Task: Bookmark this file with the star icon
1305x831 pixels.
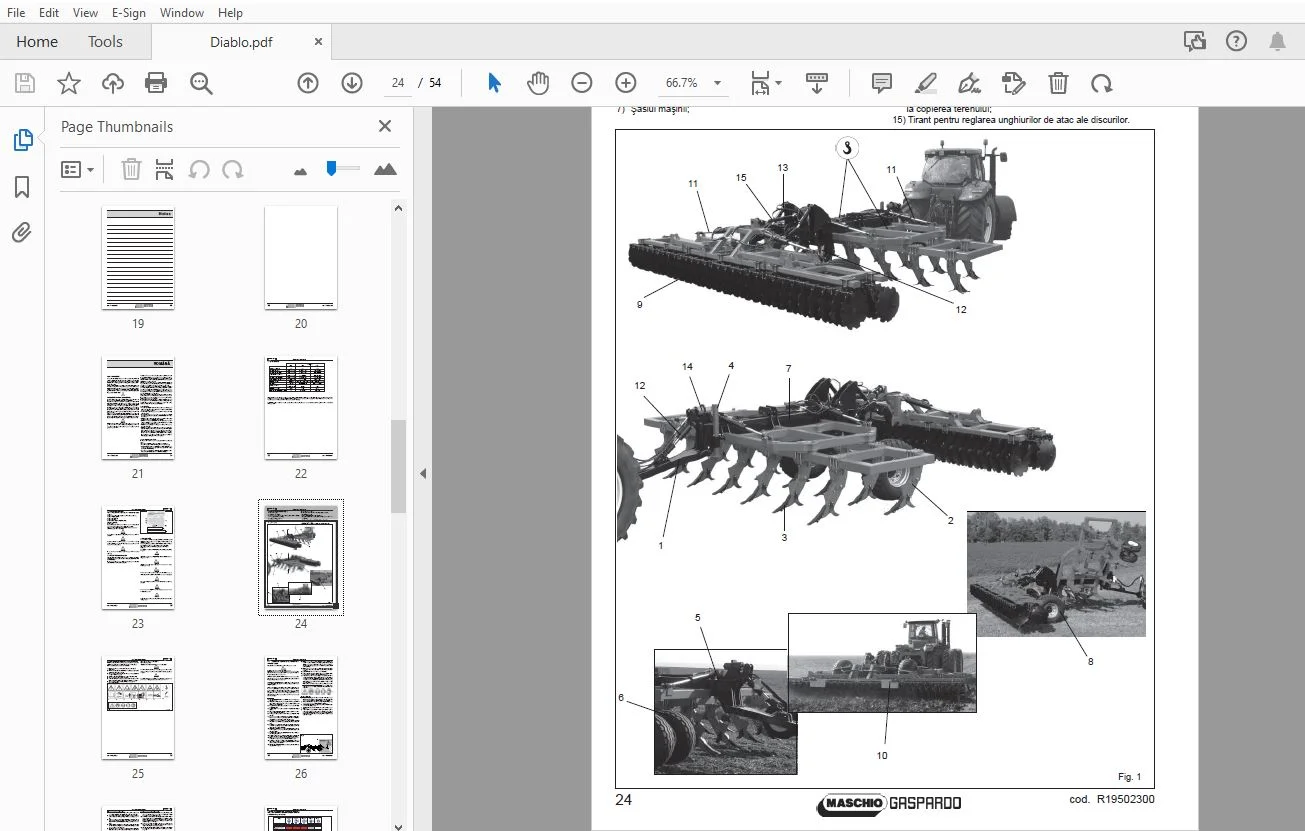Action: click(69, 83)
